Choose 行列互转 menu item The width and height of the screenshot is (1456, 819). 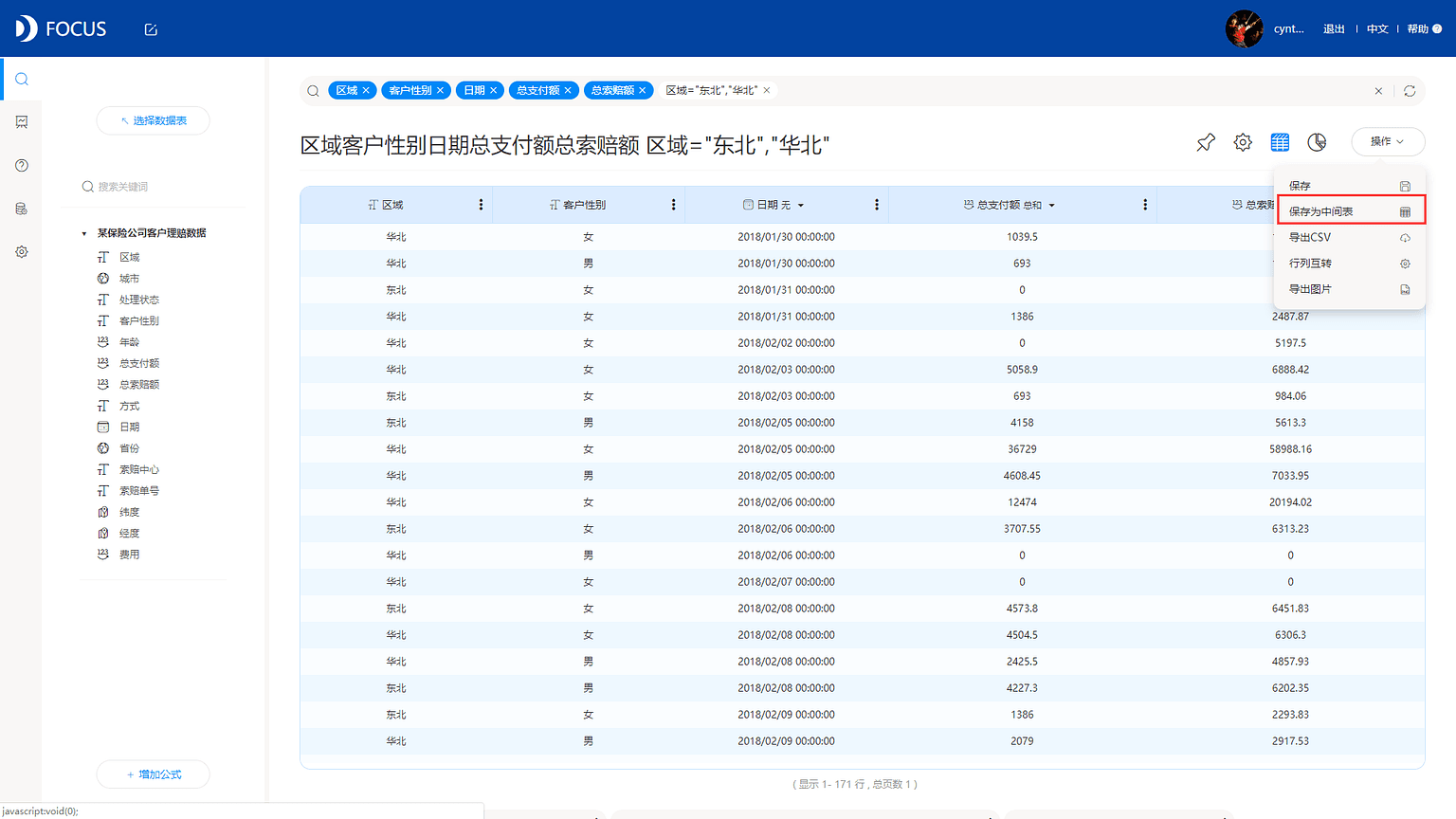pyautogui.click(x=1349, y=264)
